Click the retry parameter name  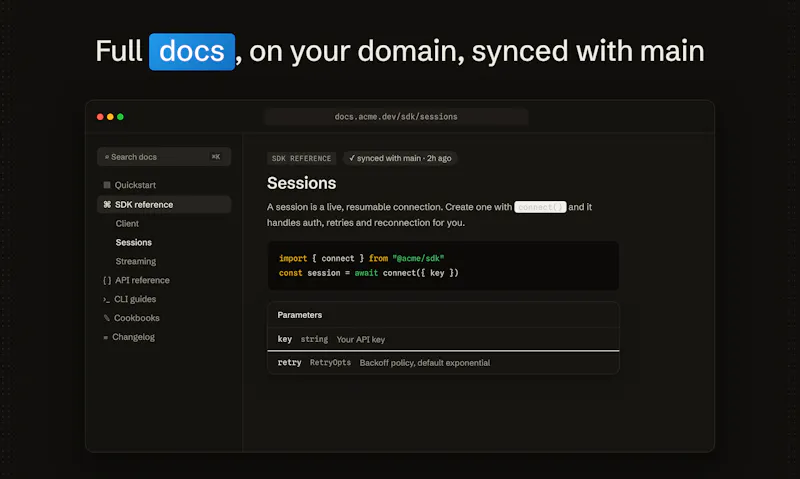pyautogui.click(x=289, y=363)
